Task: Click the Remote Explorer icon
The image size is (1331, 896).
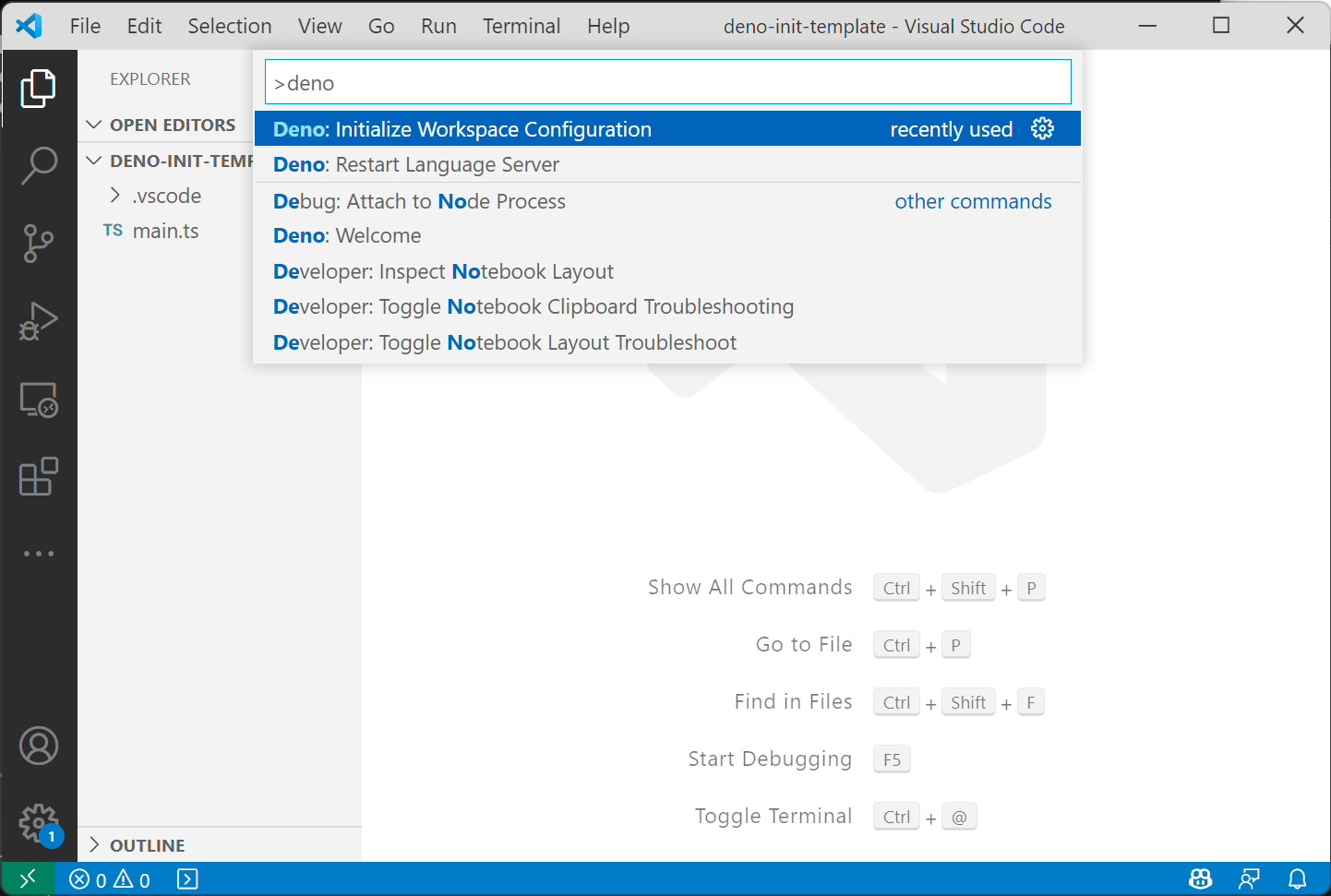Action: coord(39,400)
